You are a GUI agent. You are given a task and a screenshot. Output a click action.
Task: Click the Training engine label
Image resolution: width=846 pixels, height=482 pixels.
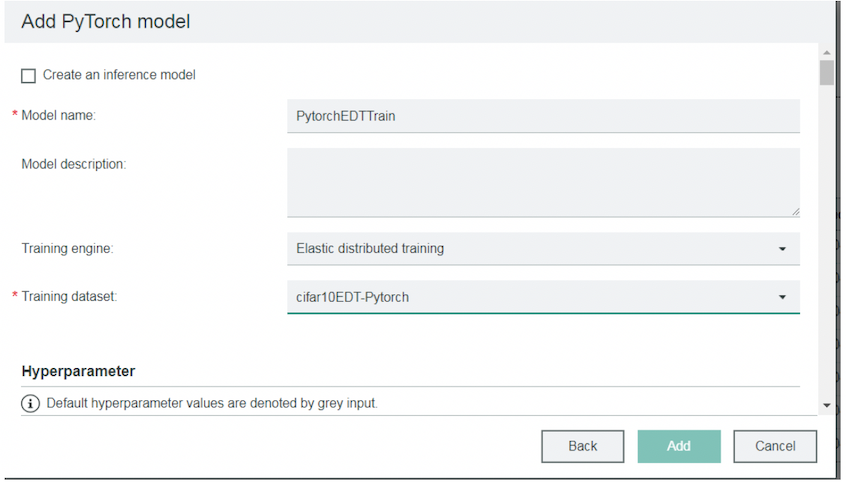(67, 248)
